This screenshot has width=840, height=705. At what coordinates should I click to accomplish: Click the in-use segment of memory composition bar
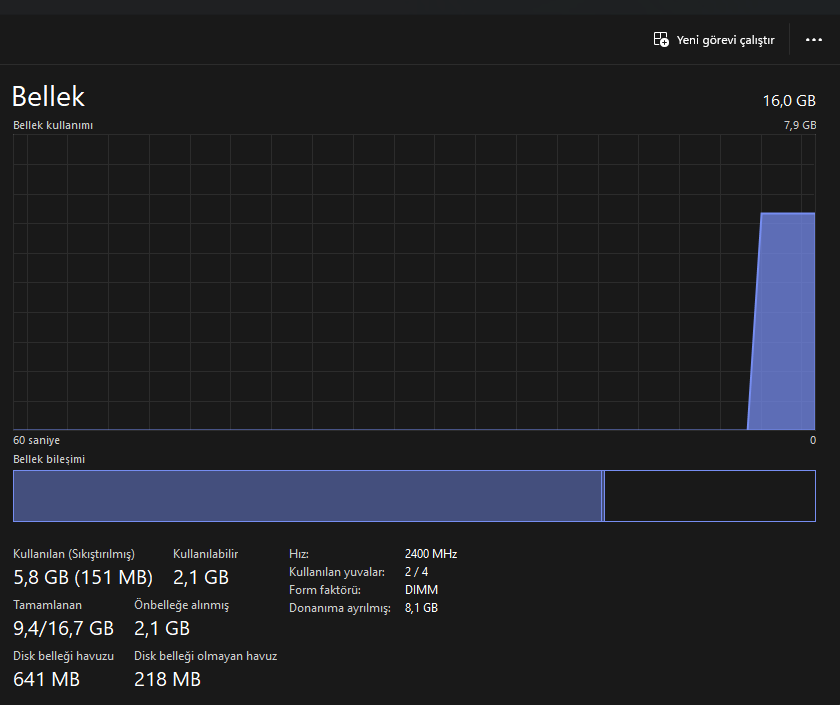click(307, 496)
